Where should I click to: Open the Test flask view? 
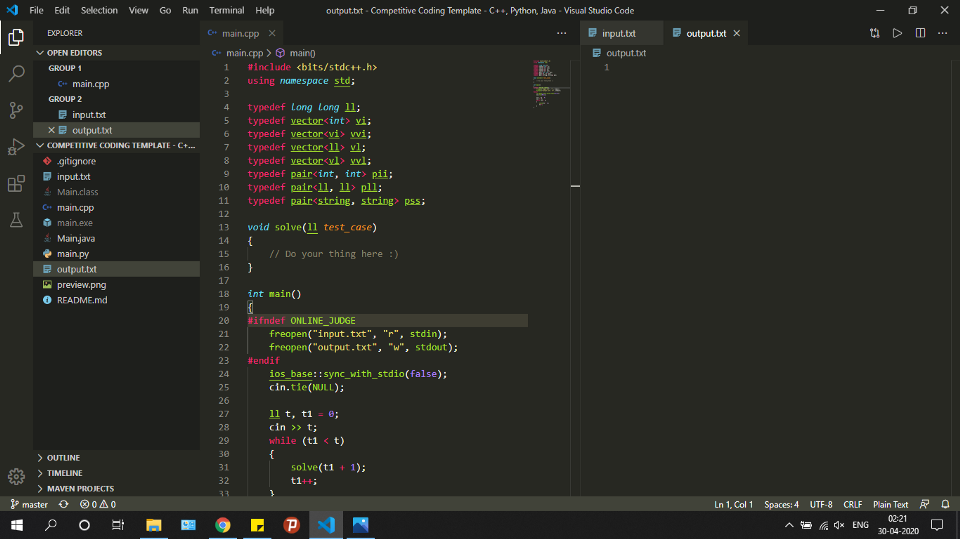[x=16, y=220]
